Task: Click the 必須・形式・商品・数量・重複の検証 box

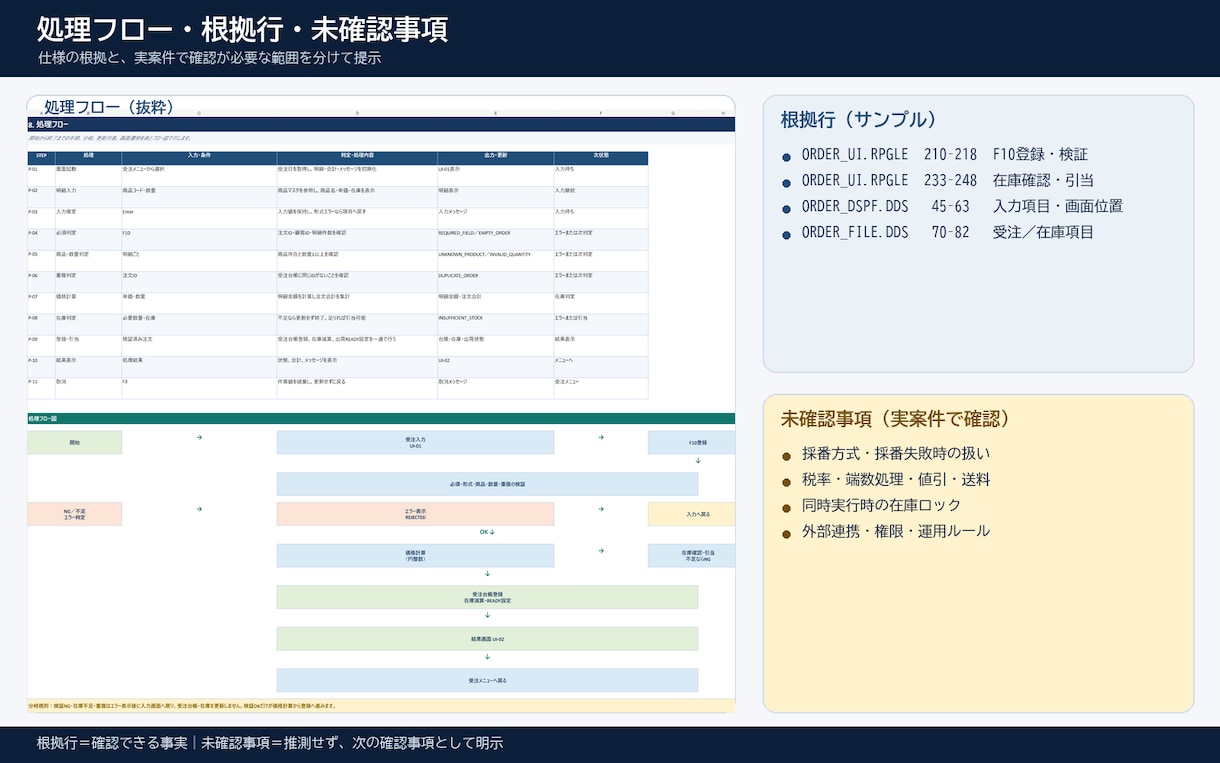Action: click(x=487, y=484)
